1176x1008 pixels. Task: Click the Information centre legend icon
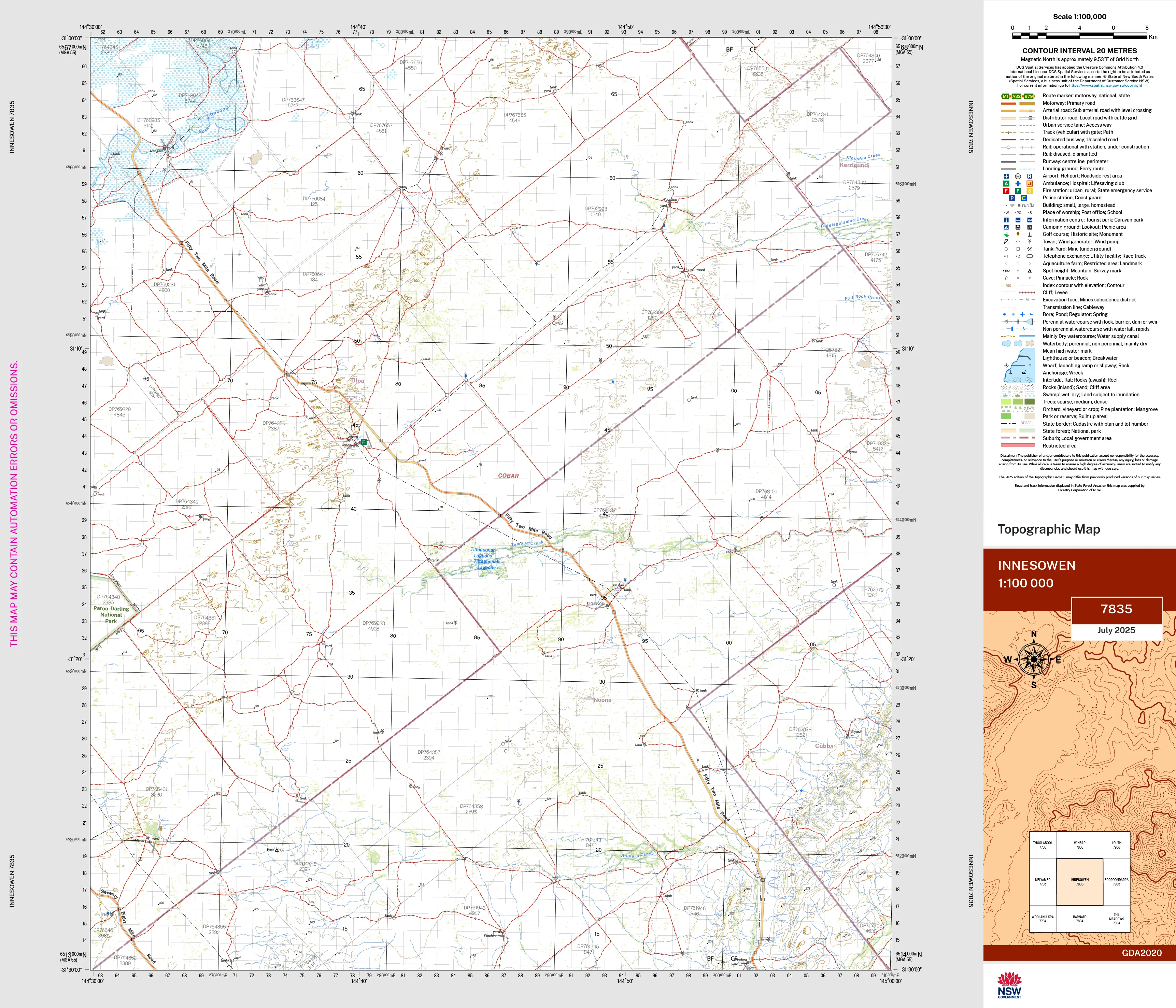pyautogui.click(x=1006, y=219)
